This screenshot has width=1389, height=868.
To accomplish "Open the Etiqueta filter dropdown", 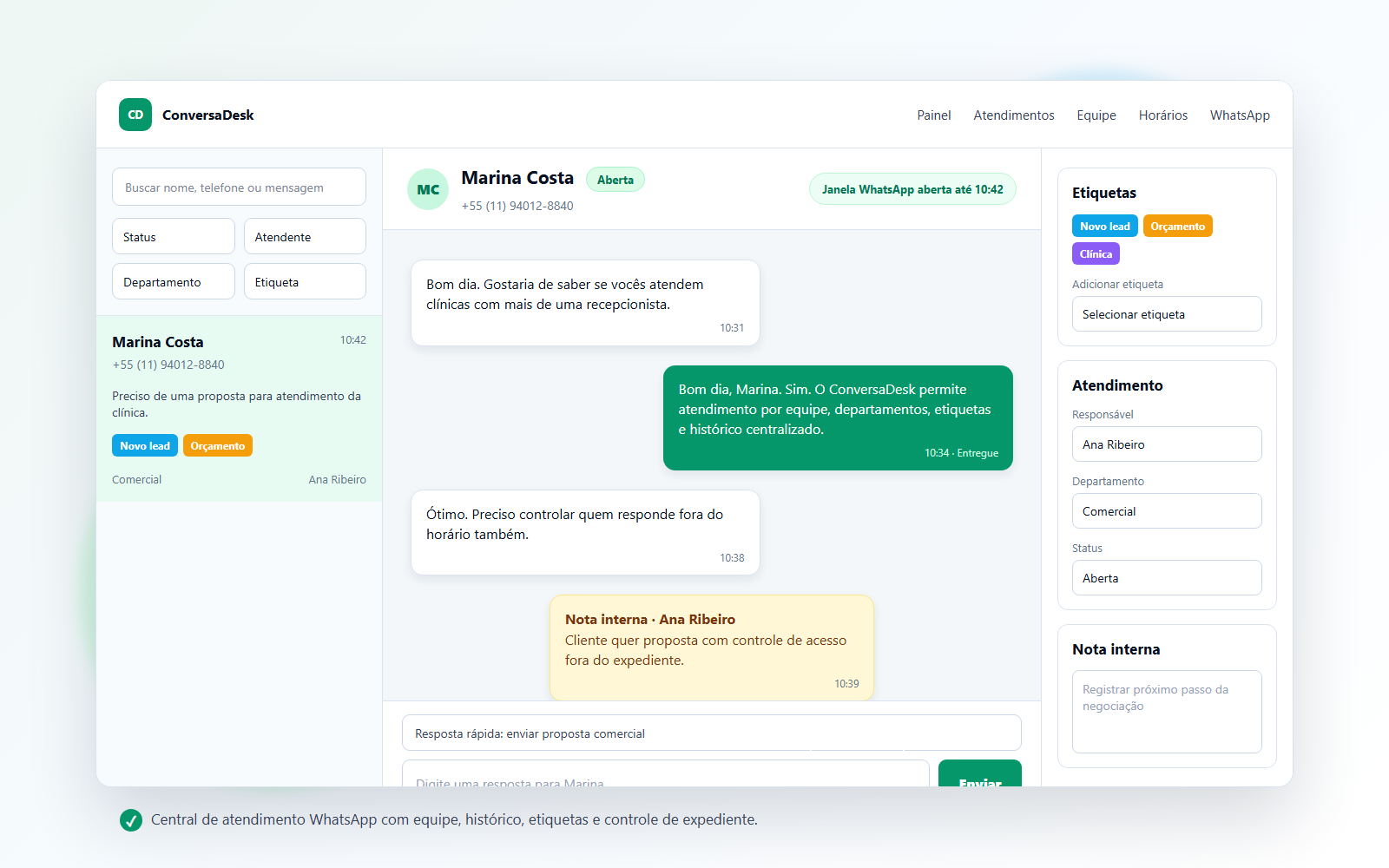I will [305, 281].
